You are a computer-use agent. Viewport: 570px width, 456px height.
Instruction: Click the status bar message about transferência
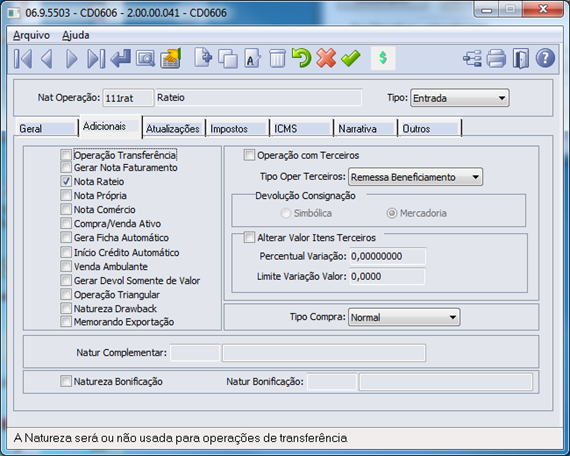tap(180, 438)
